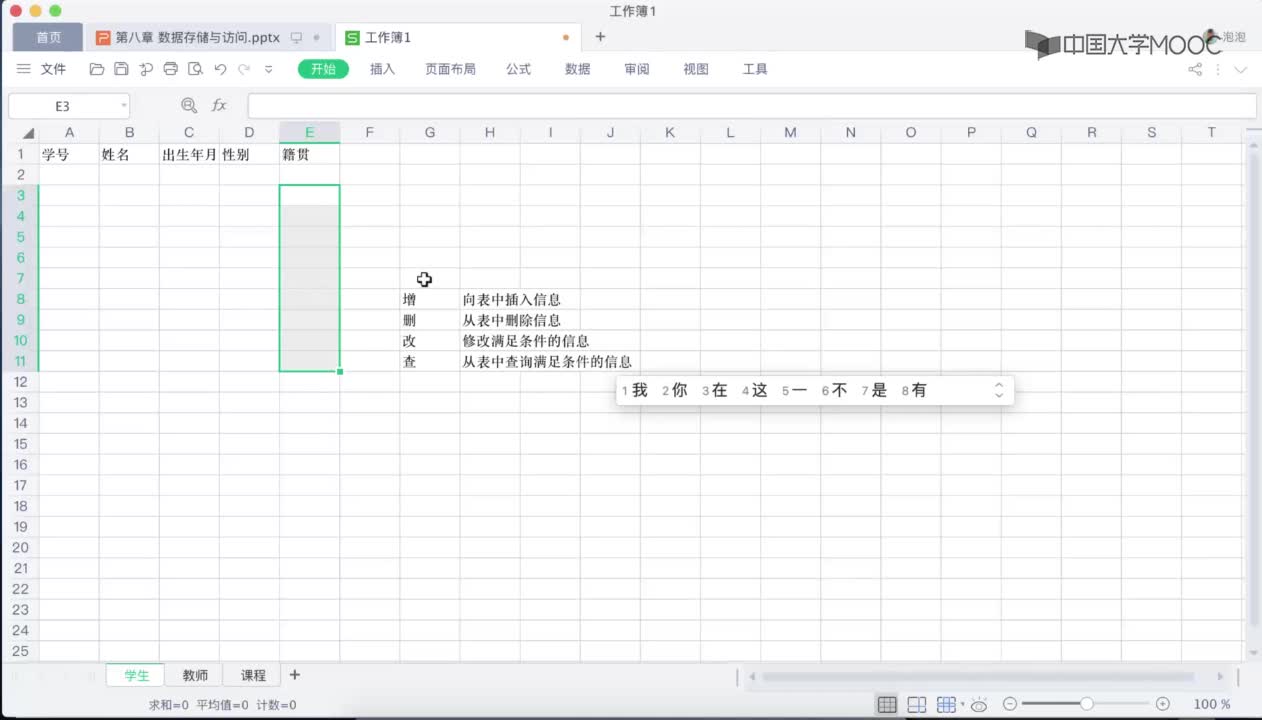Switch to 第八章 数据存储与访问.pptx tab
Viewport: 1262px width, 720px height.
tap(197, 37)
